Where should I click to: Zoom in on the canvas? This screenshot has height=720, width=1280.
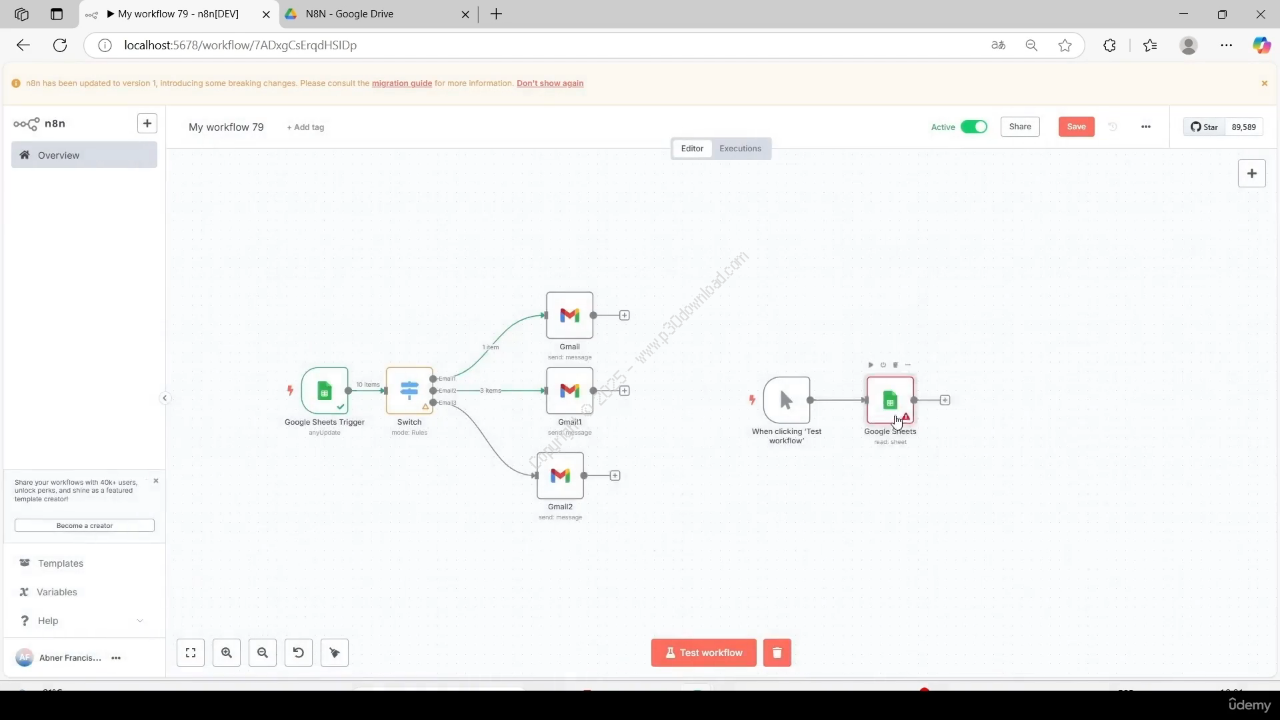(x=227, y=653)
